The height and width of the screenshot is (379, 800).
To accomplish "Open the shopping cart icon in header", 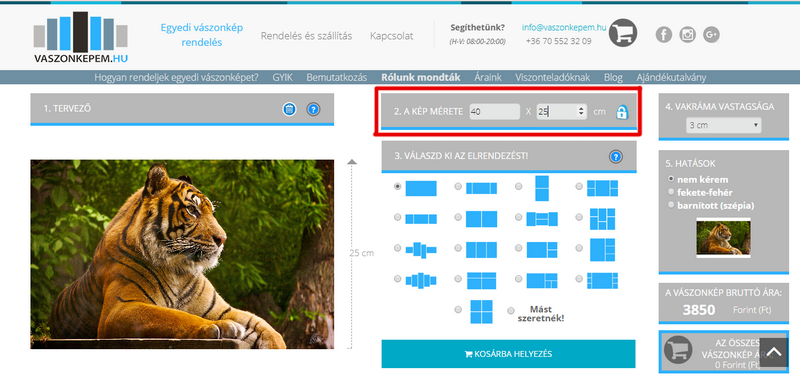I will (623, 33).
